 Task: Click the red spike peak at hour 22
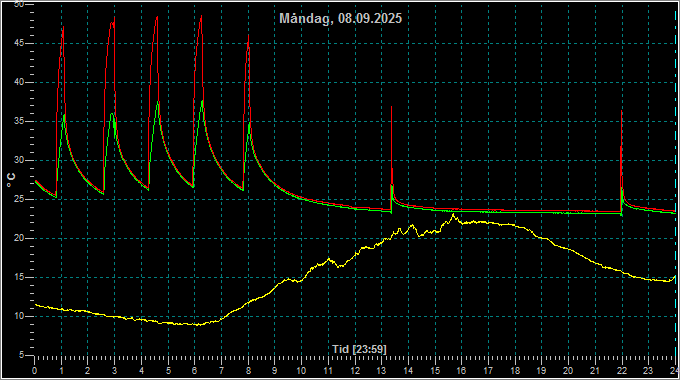coord(621,111)
